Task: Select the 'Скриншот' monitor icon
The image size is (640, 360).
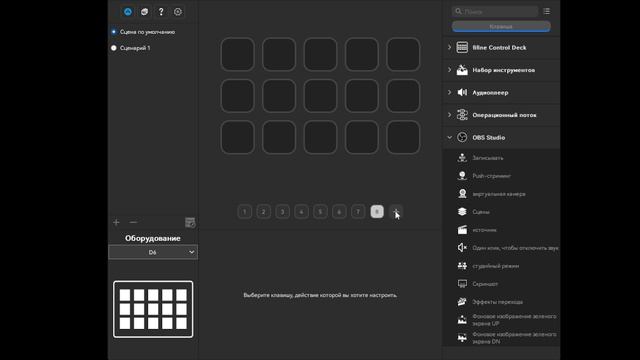Action: tap(462, 284)
